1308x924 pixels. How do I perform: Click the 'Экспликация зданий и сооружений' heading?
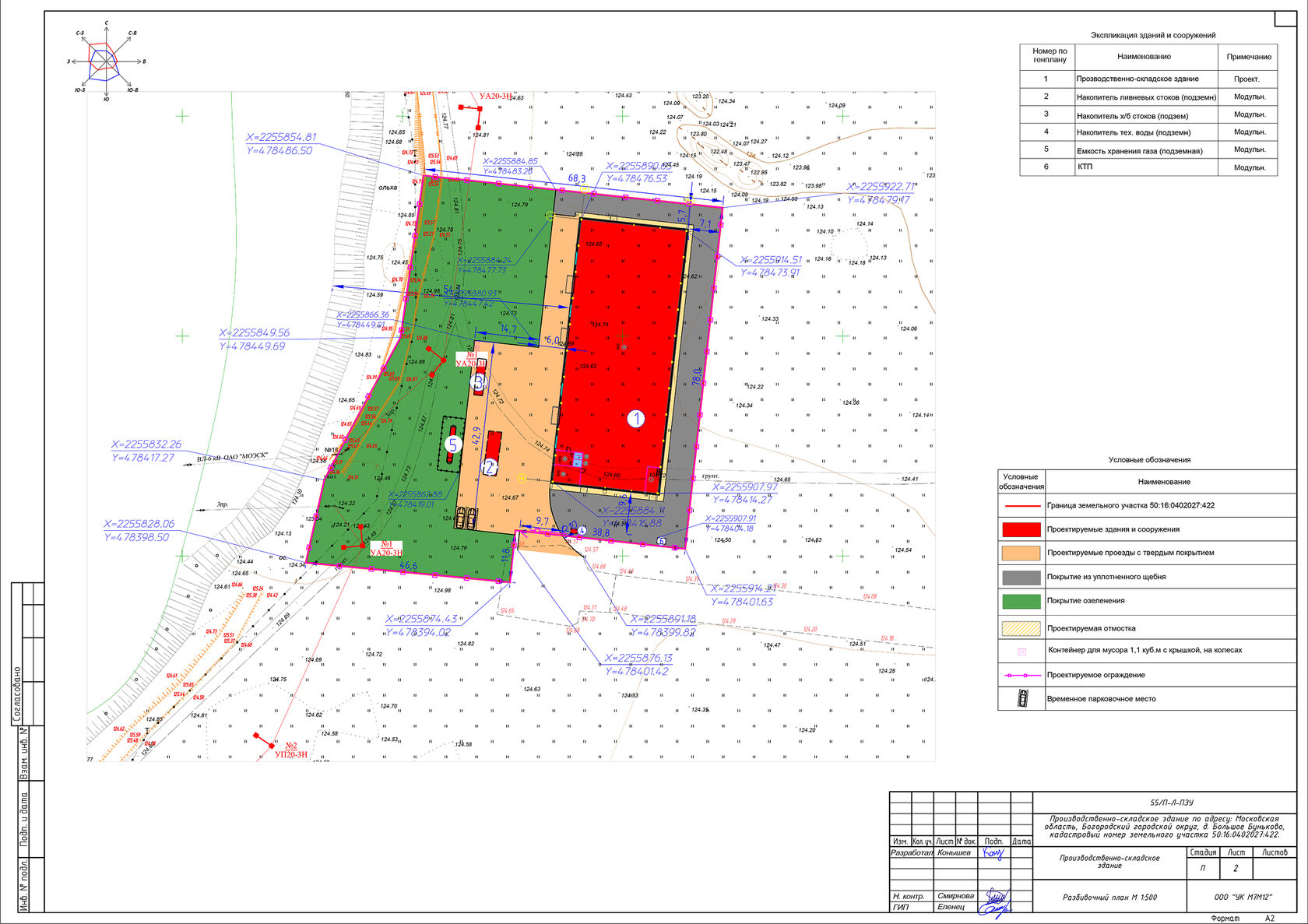pos(1152,35)
